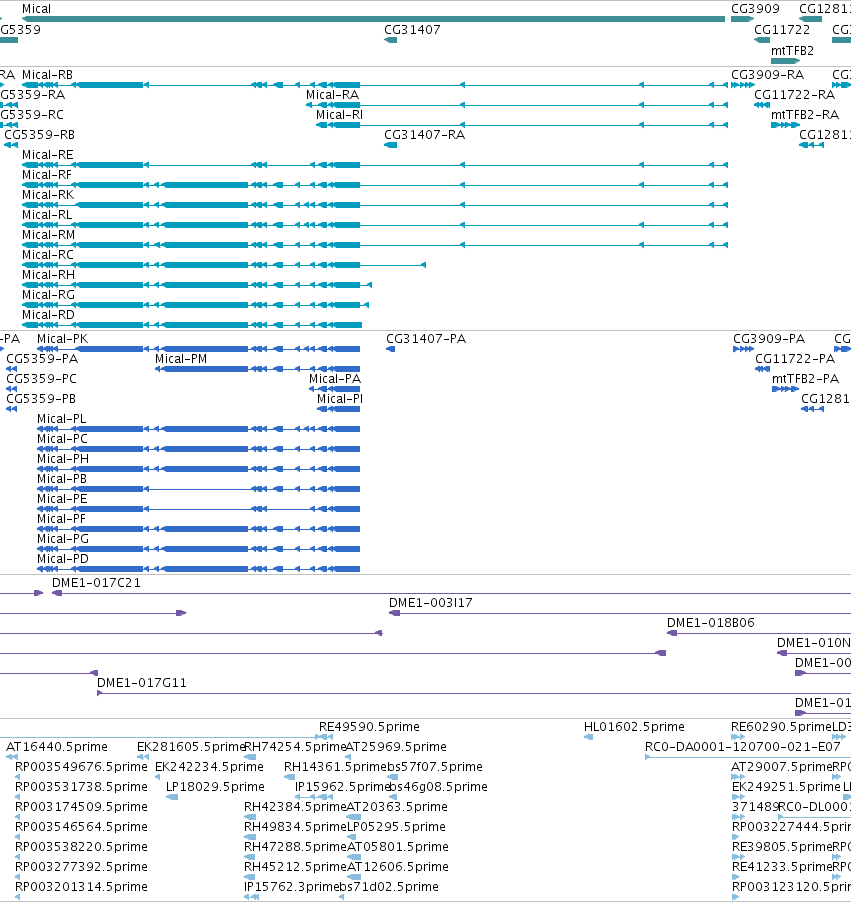This screenshot has width=851, height=902.
Task: Select the CG5359-PA protein label
Action: (x=42, y=359)
